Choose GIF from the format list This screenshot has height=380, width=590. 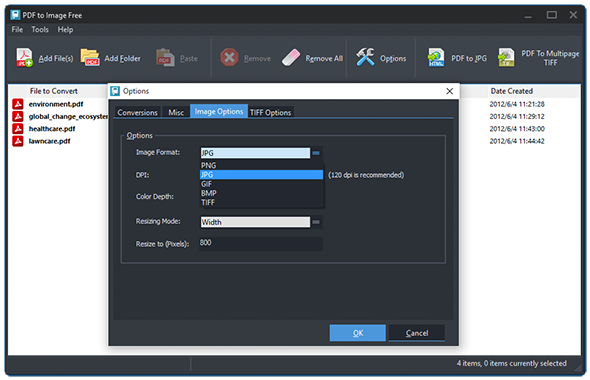(x=262, y=184)
